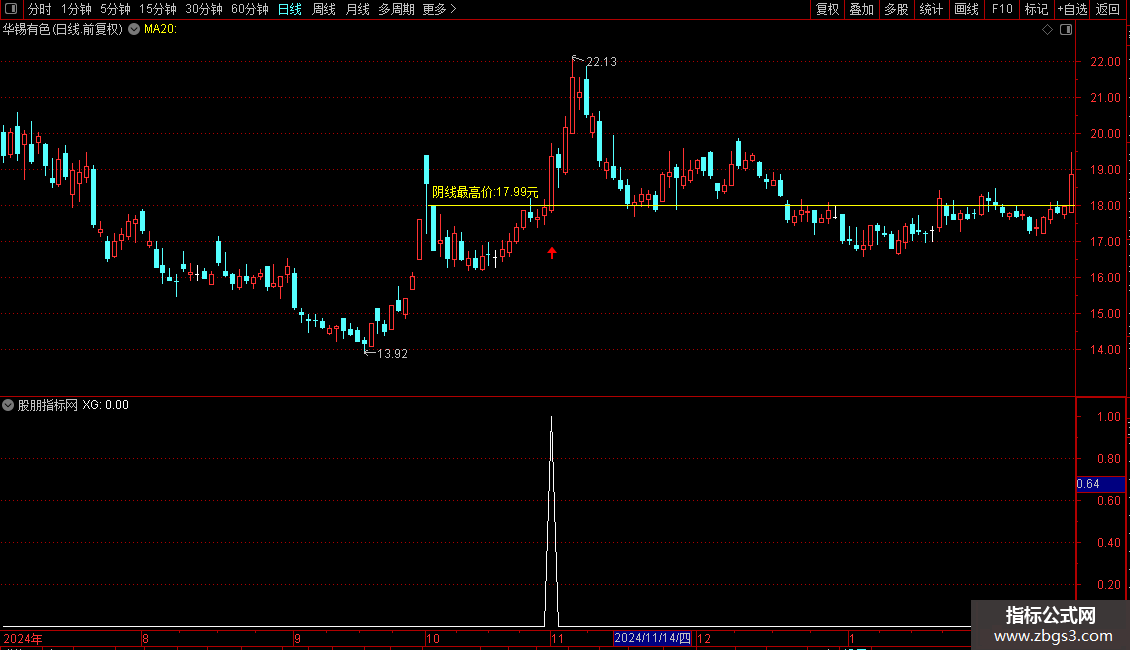Expand the 更多 periods menu
The image size is (1130, 650).
tap(439, 9)
